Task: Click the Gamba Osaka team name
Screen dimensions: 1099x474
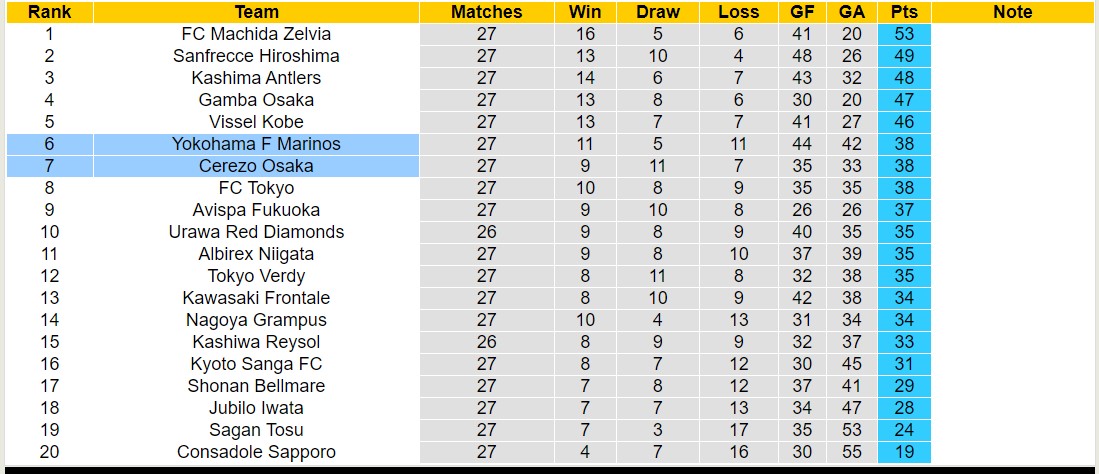Action: click(256, 100)
